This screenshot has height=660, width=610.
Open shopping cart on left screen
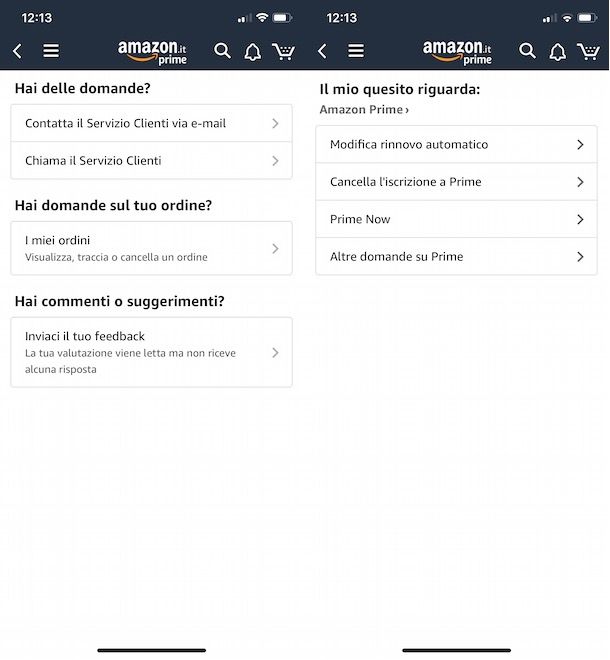(284, 51)
